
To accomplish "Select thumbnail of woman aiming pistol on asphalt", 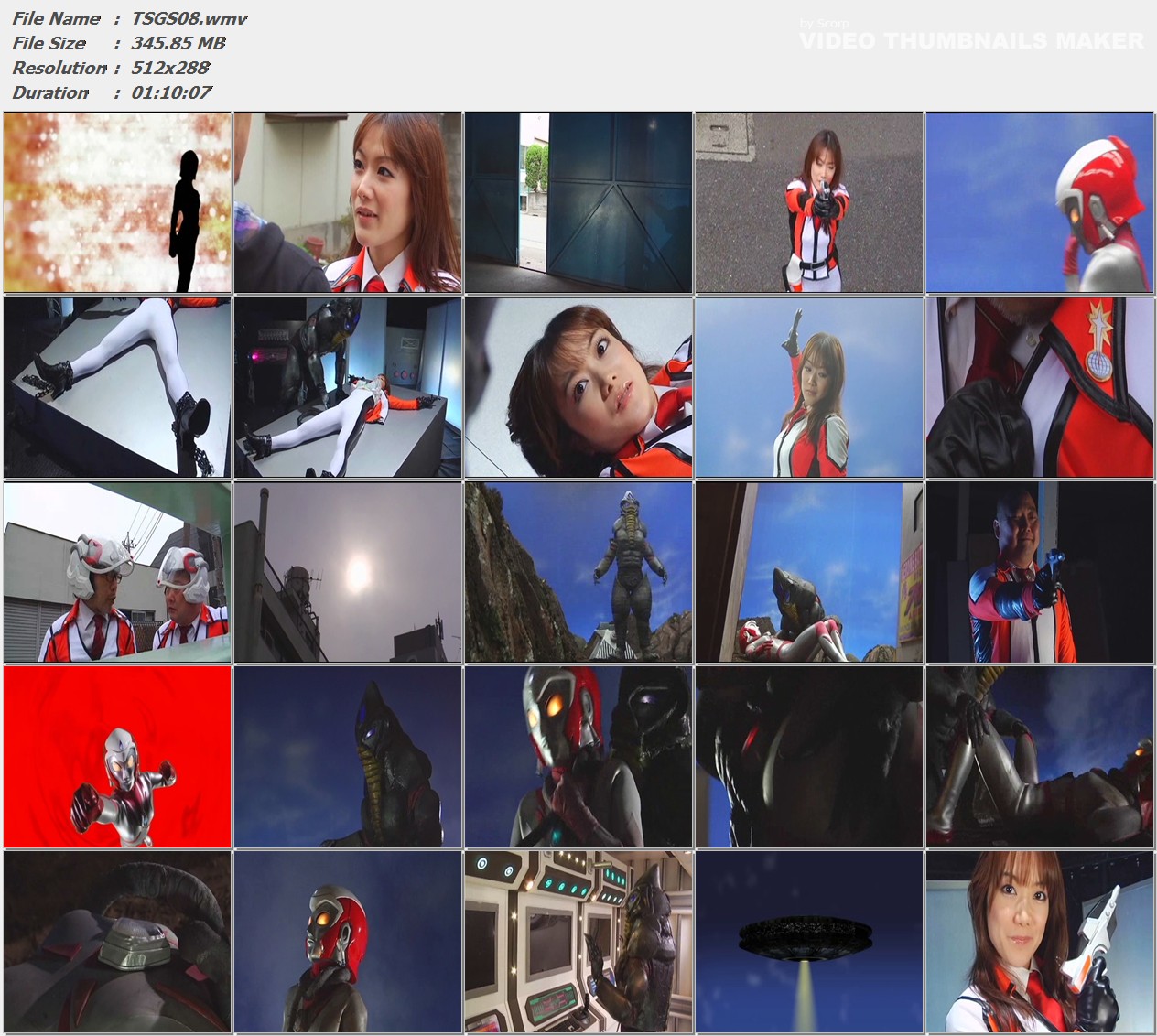I will [809, 202].
